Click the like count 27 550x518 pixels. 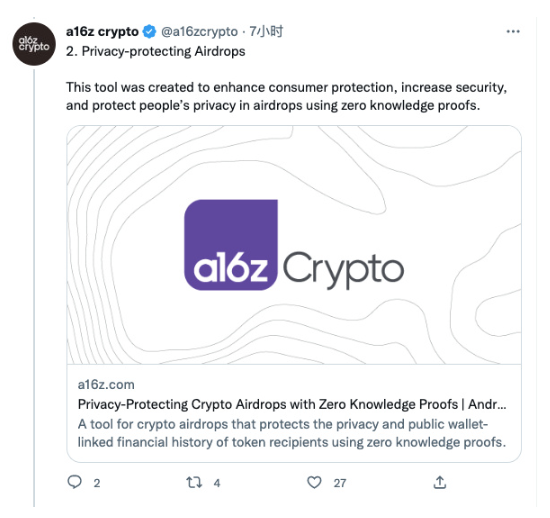pyautogui.click(x=340, y=483)
